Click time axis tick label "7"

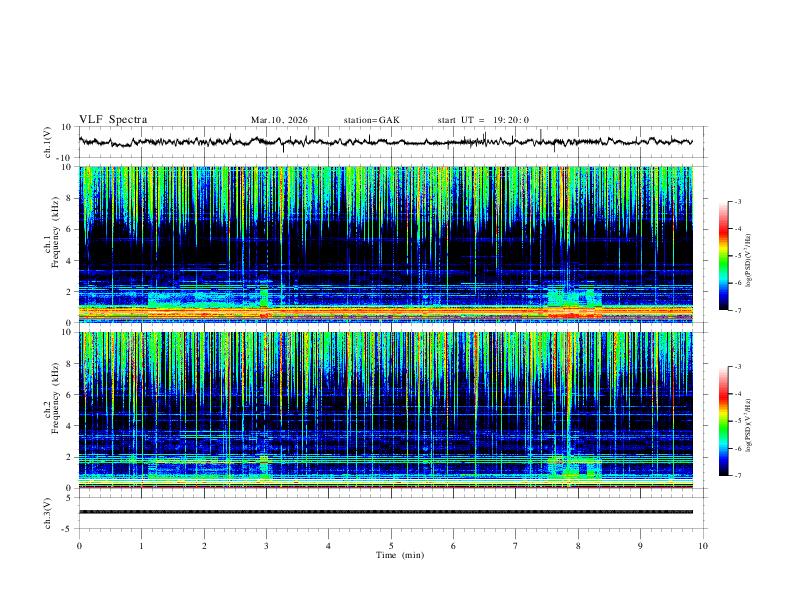click(516, 546)
